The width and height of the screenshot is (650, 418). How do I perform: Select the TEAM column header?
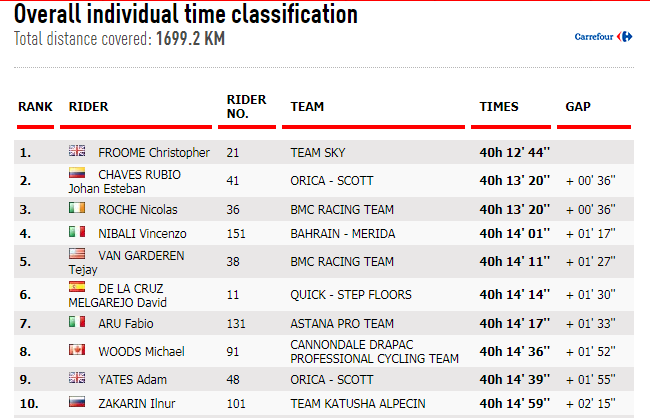pyautogui.click(x=307, y=107)
